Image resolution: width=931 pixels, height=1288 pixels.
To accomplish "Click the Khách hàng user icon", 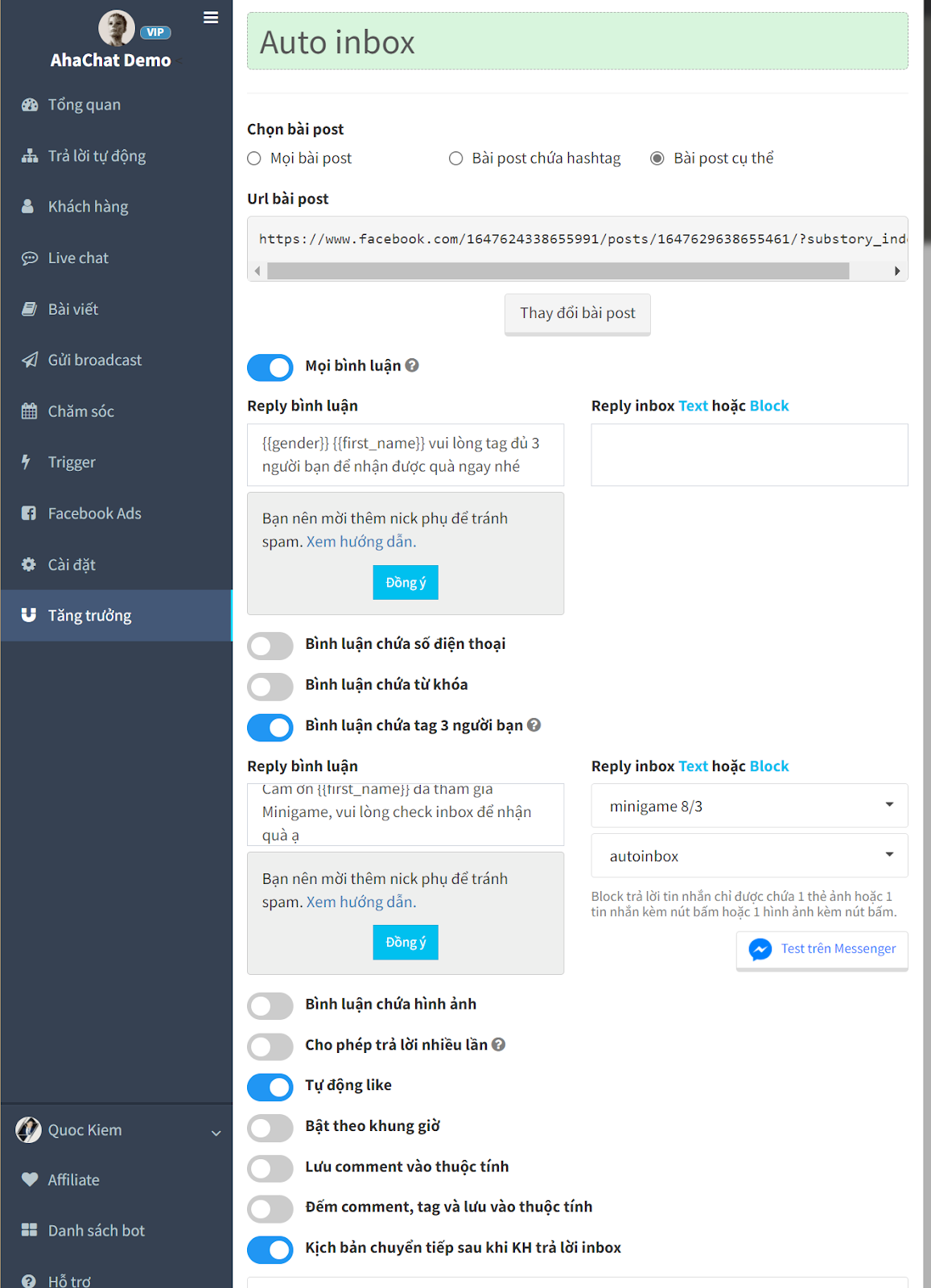I will (28, 207).
